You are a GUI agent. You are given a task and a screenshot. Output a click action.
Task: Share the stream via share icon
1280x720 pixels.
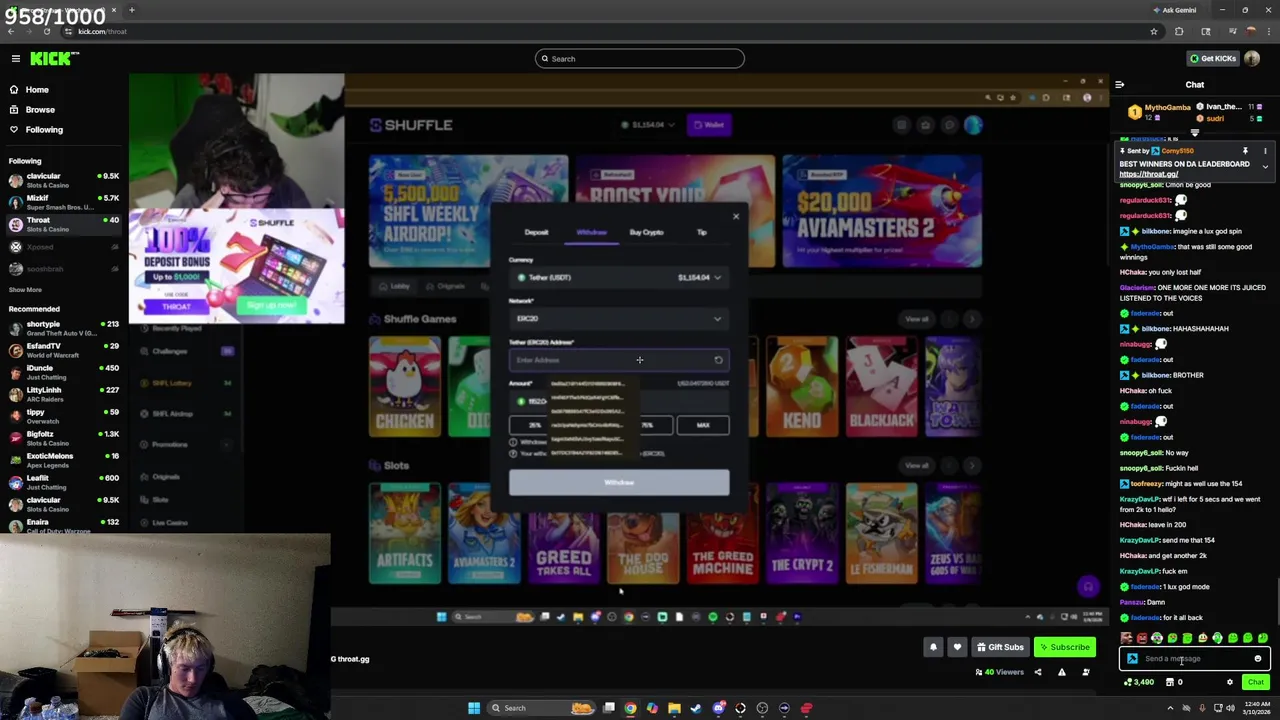click(1037, 672)
